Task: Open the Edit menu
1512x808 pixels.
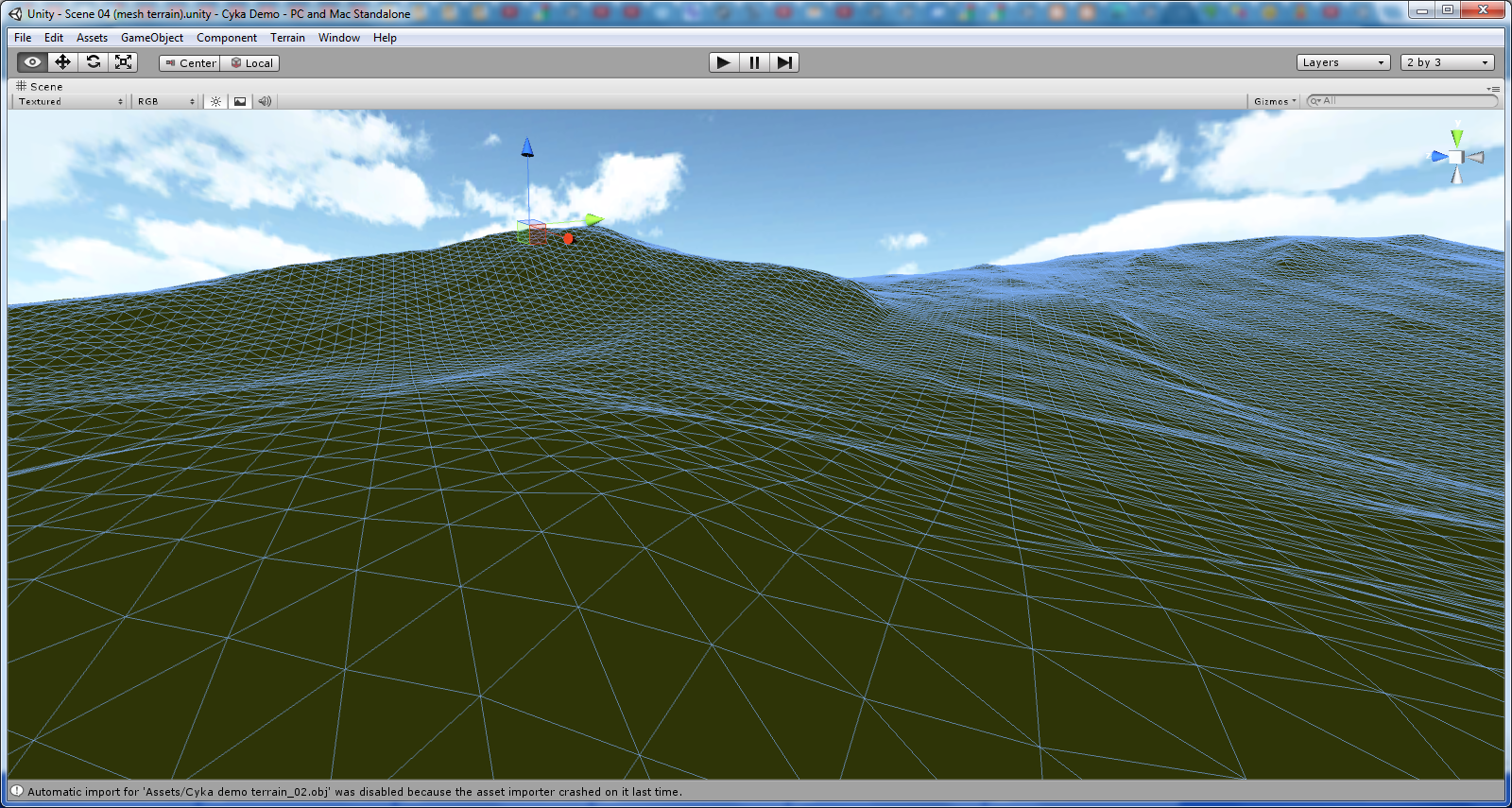Action: (54, 38)
